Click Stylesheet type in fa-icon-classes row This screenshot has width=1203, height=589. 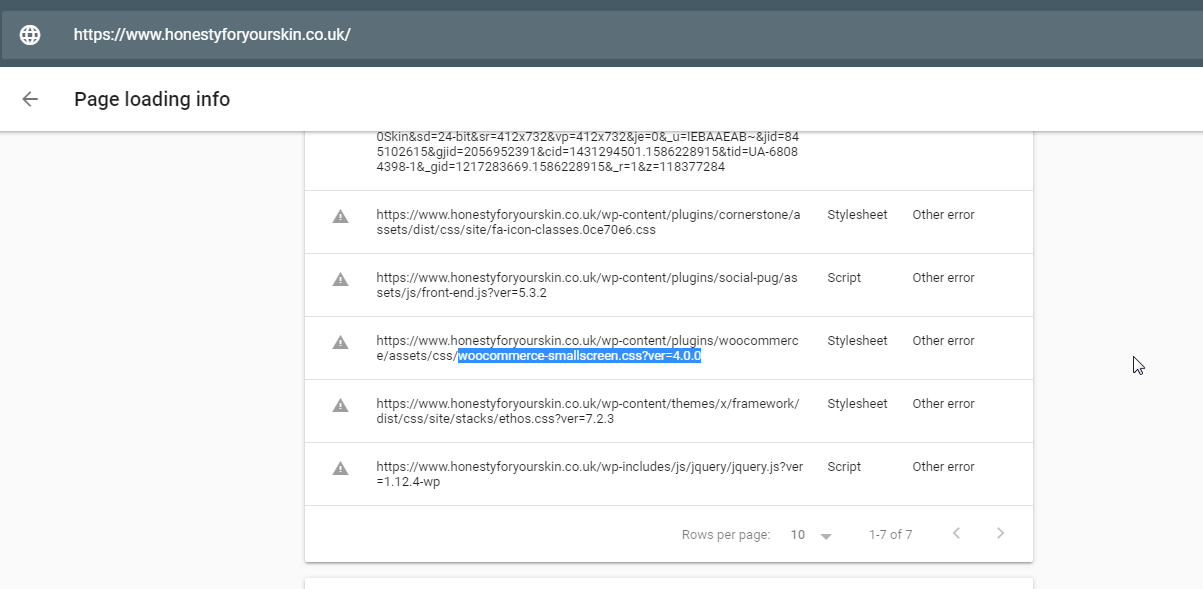tap(857, 215)
